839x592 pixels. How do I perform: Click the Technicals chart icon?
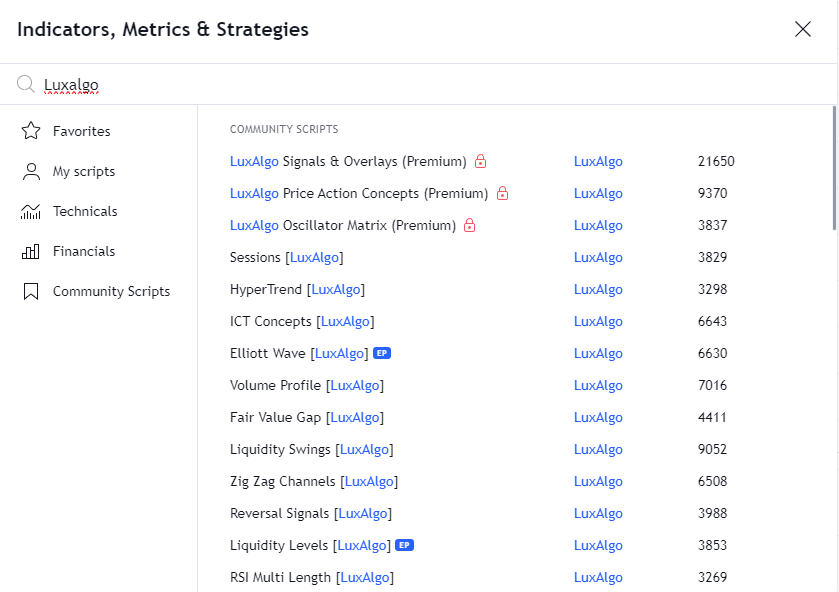[30, 211]
